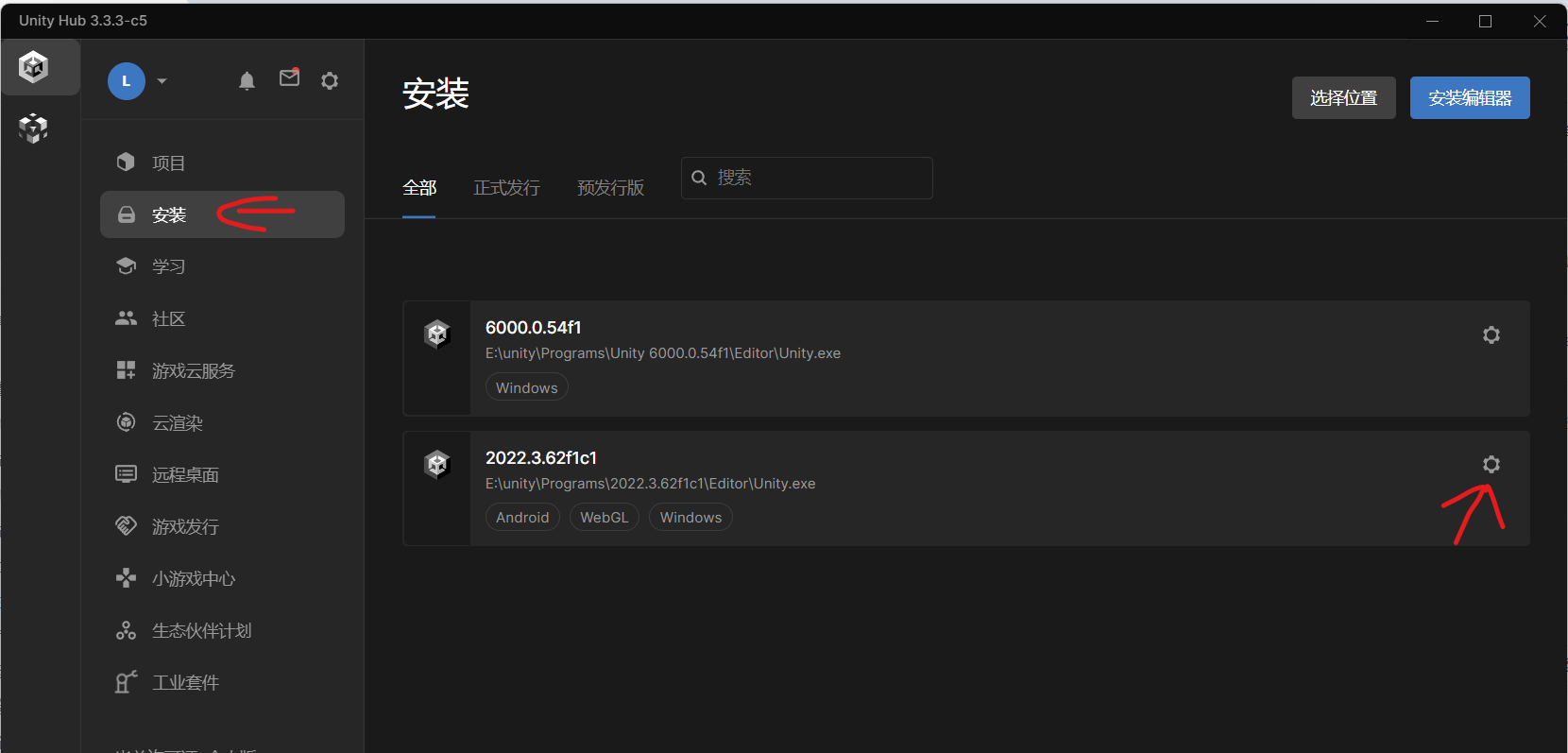Maximize the Unity Hub window
This screenshot has height=753, width=1568.
click(x=1485, y=21)
